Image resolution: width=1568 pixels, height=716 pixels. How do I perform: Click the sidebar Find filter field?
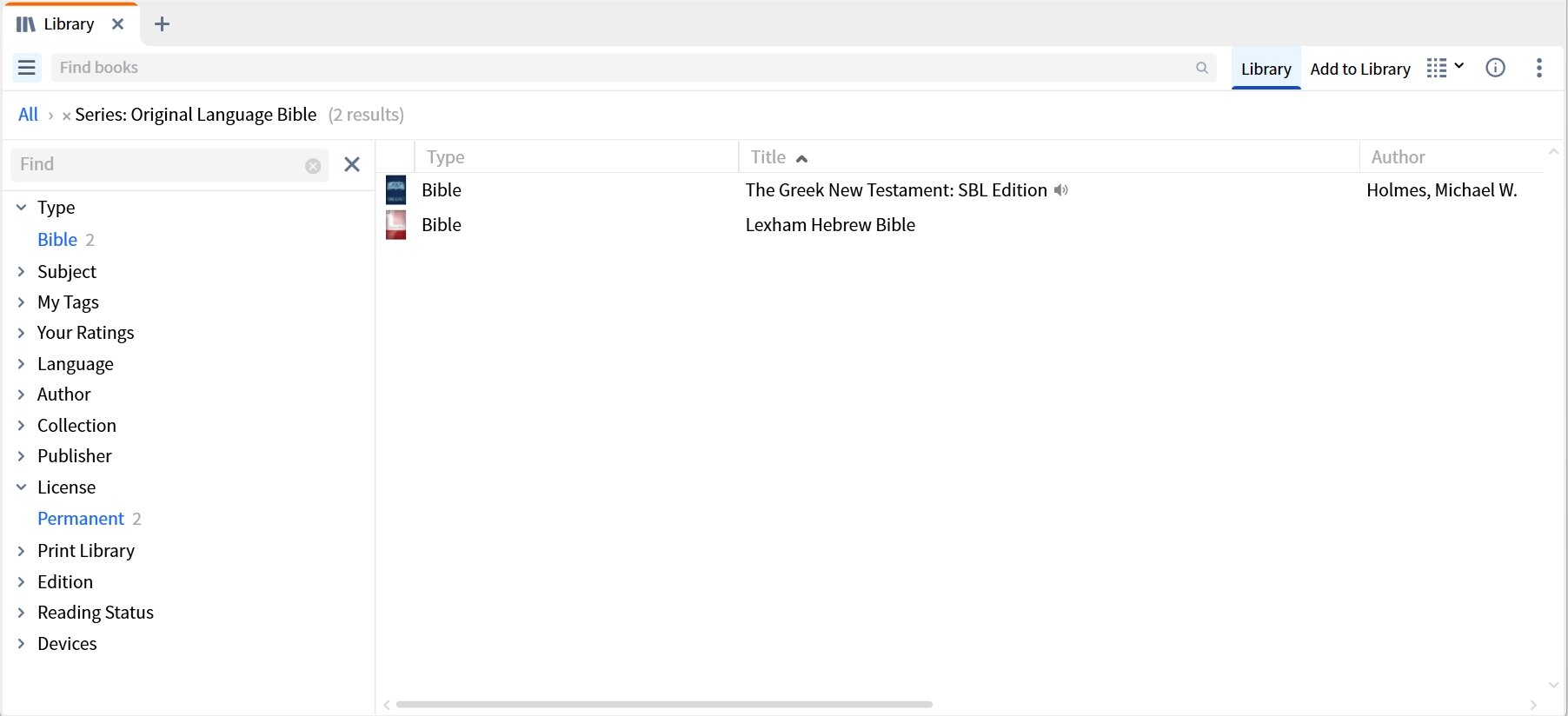tap(169, 165)
